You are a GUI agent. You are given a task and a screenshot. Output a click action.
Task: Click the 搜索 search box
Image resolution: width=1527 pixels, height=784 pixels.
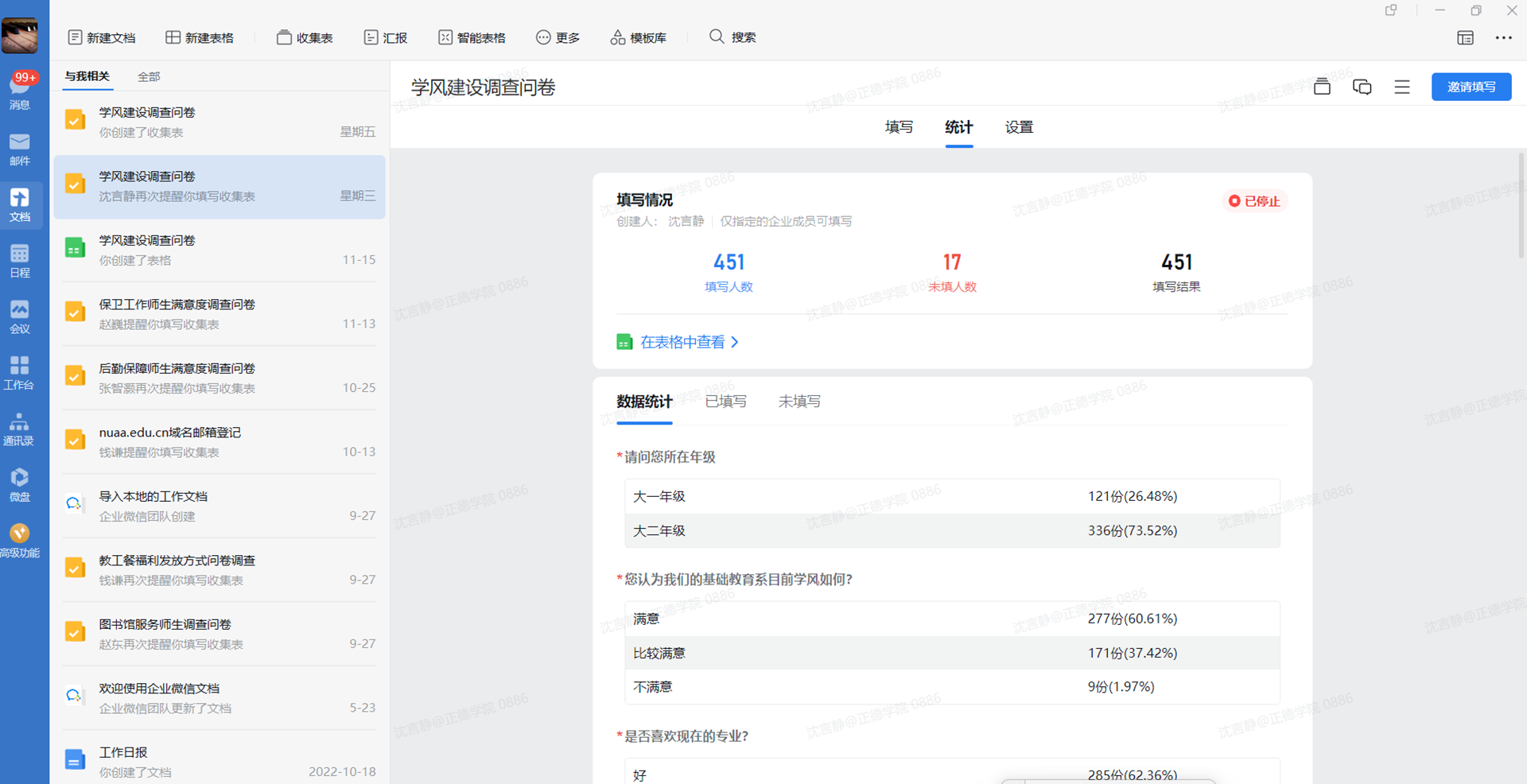pos(732,37)
